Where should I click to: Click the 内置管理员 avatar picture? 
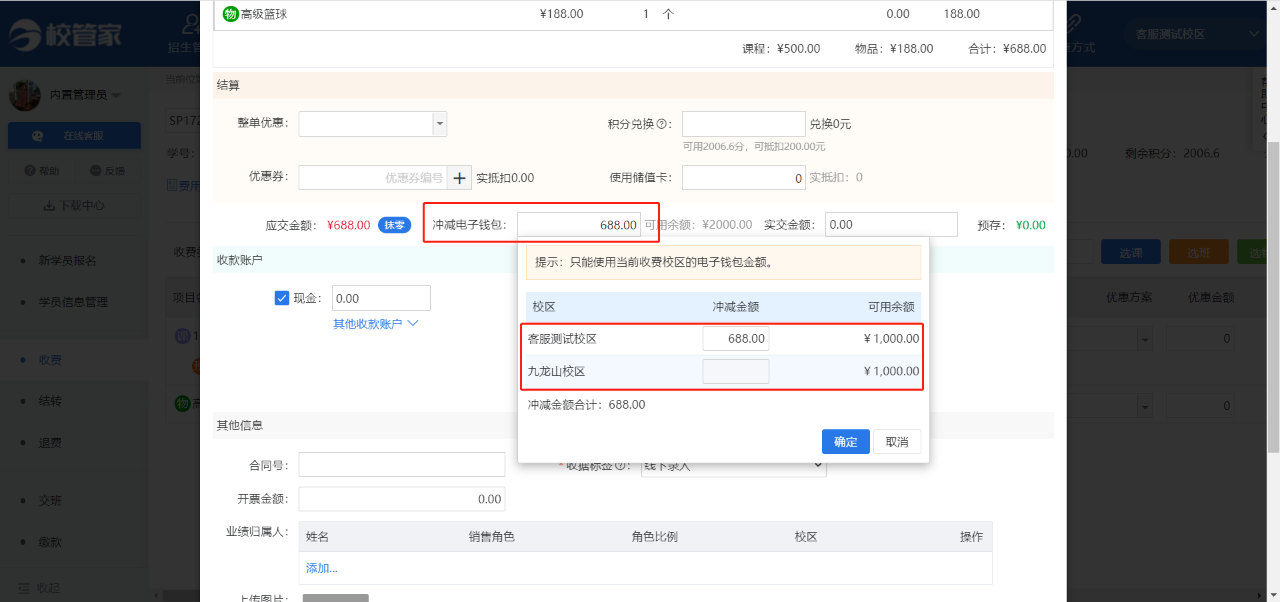25,95
